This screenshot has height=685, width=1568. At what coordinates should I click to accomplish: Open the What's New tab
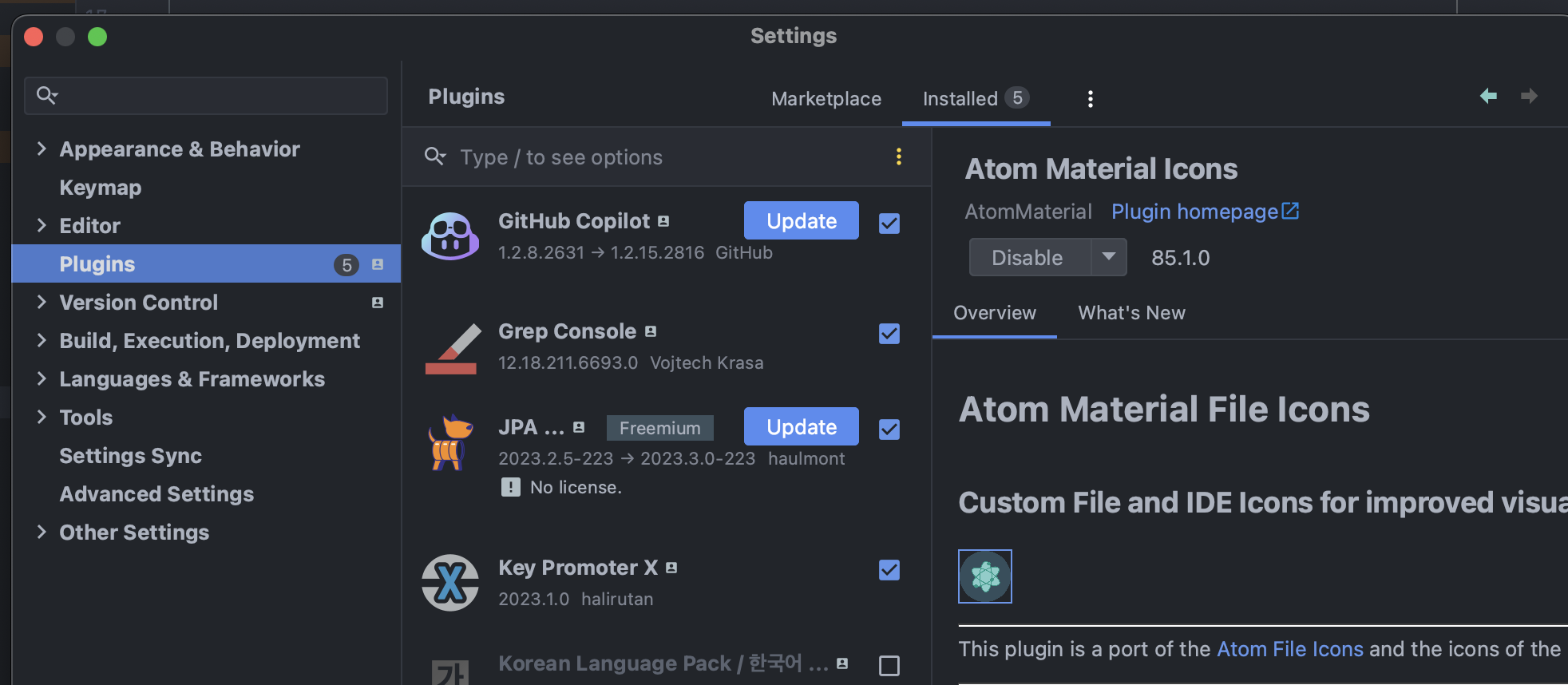click(1131, 313)
